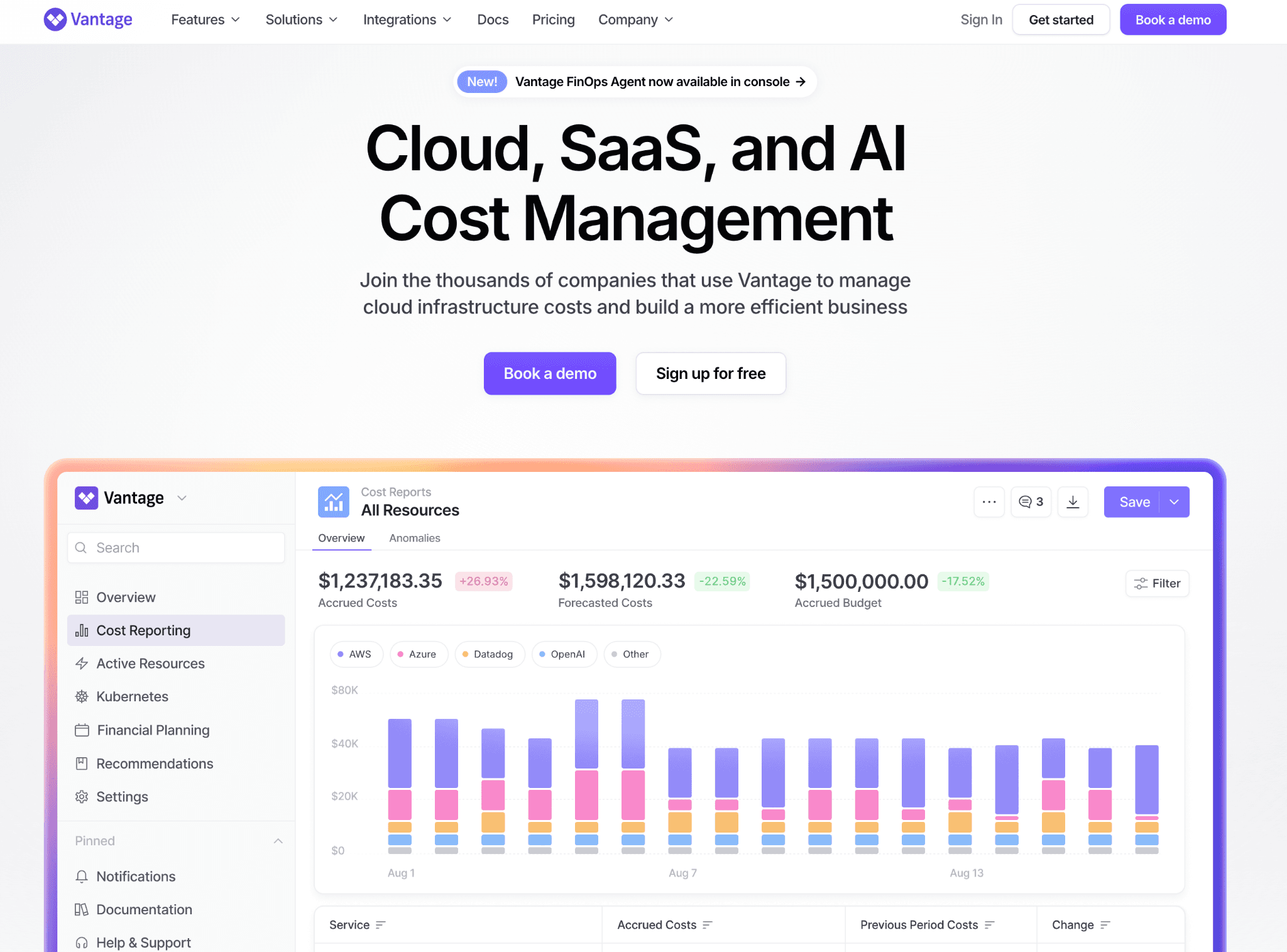The width and height of the screenshot is (1287, 952).
Task: Click the Cost Reporting bar chart icon
Action: (x=82, y=630)
